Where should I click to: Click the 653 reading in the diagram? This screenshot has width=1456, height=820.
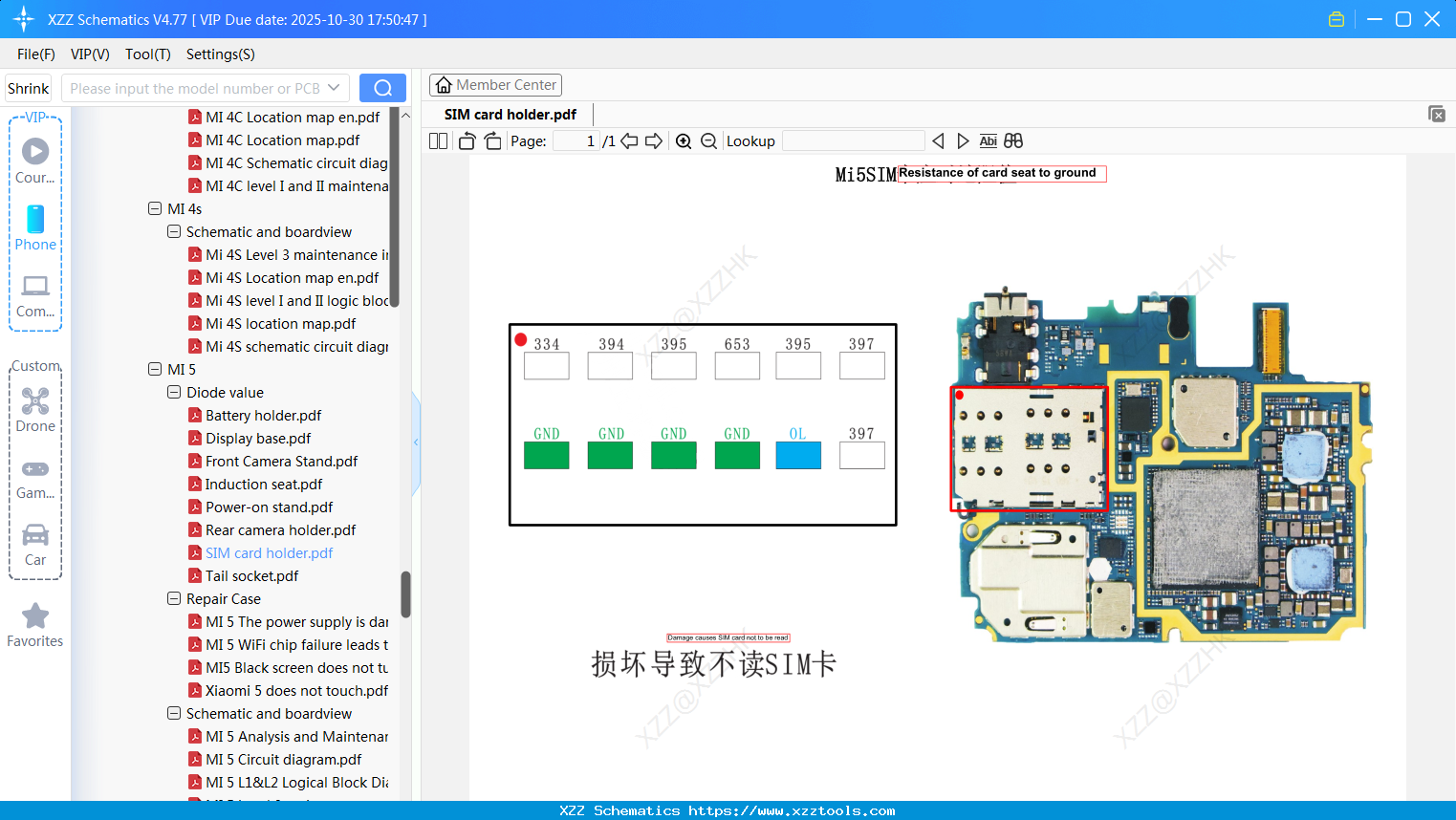click(x=737, y=344)
